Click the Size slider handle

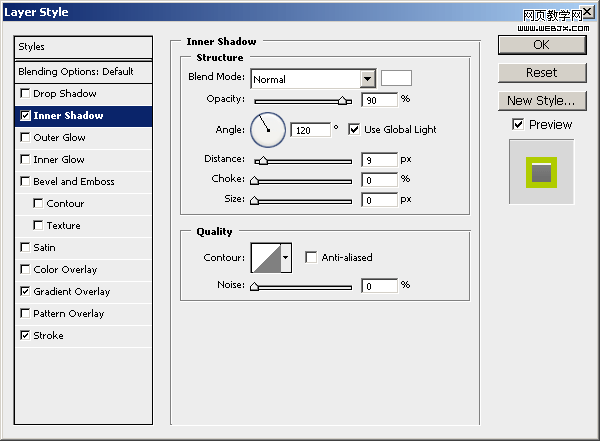(x=254, y=201)
